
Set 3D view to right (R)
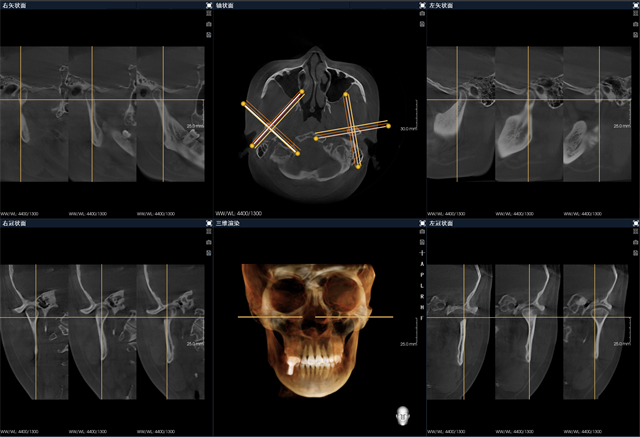coord(422,296)
